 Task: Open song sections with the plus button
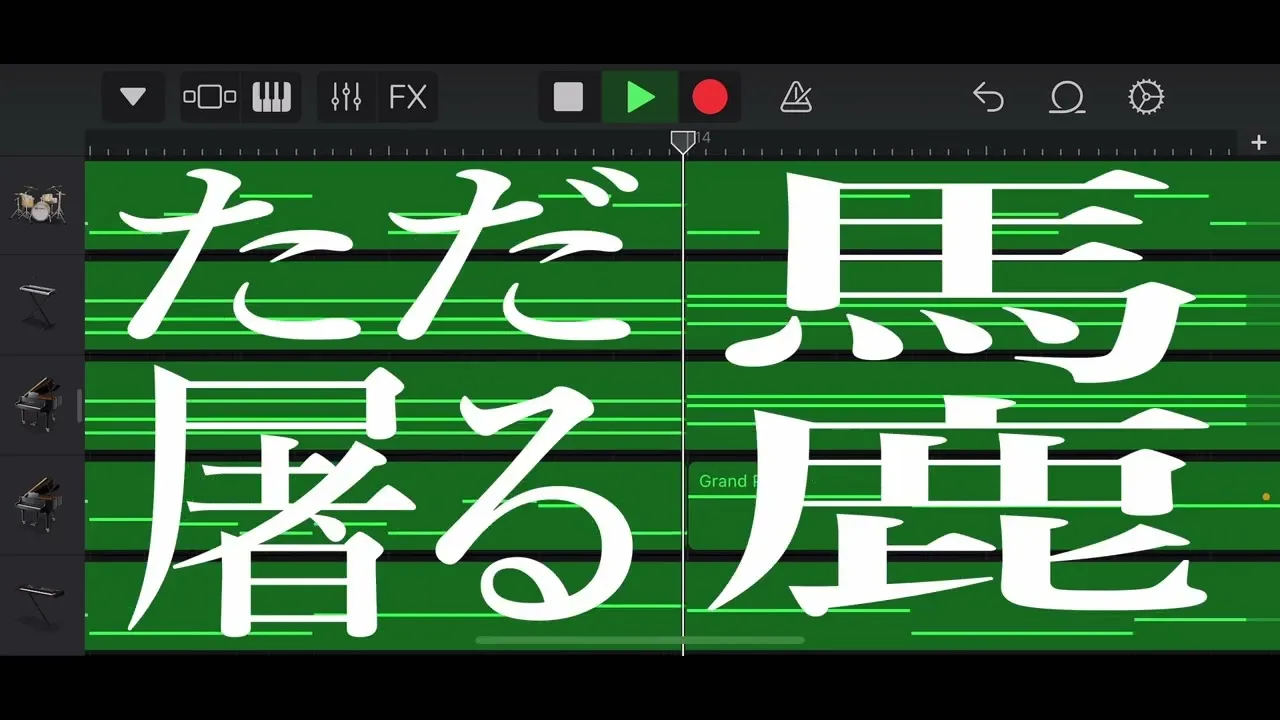pyautogui.click(x=1259, y=143)
